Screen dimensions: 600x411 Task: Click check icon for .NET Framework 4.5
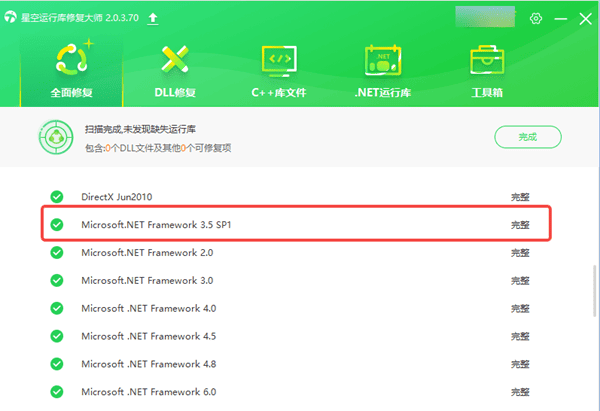click(x=57, y=336)
